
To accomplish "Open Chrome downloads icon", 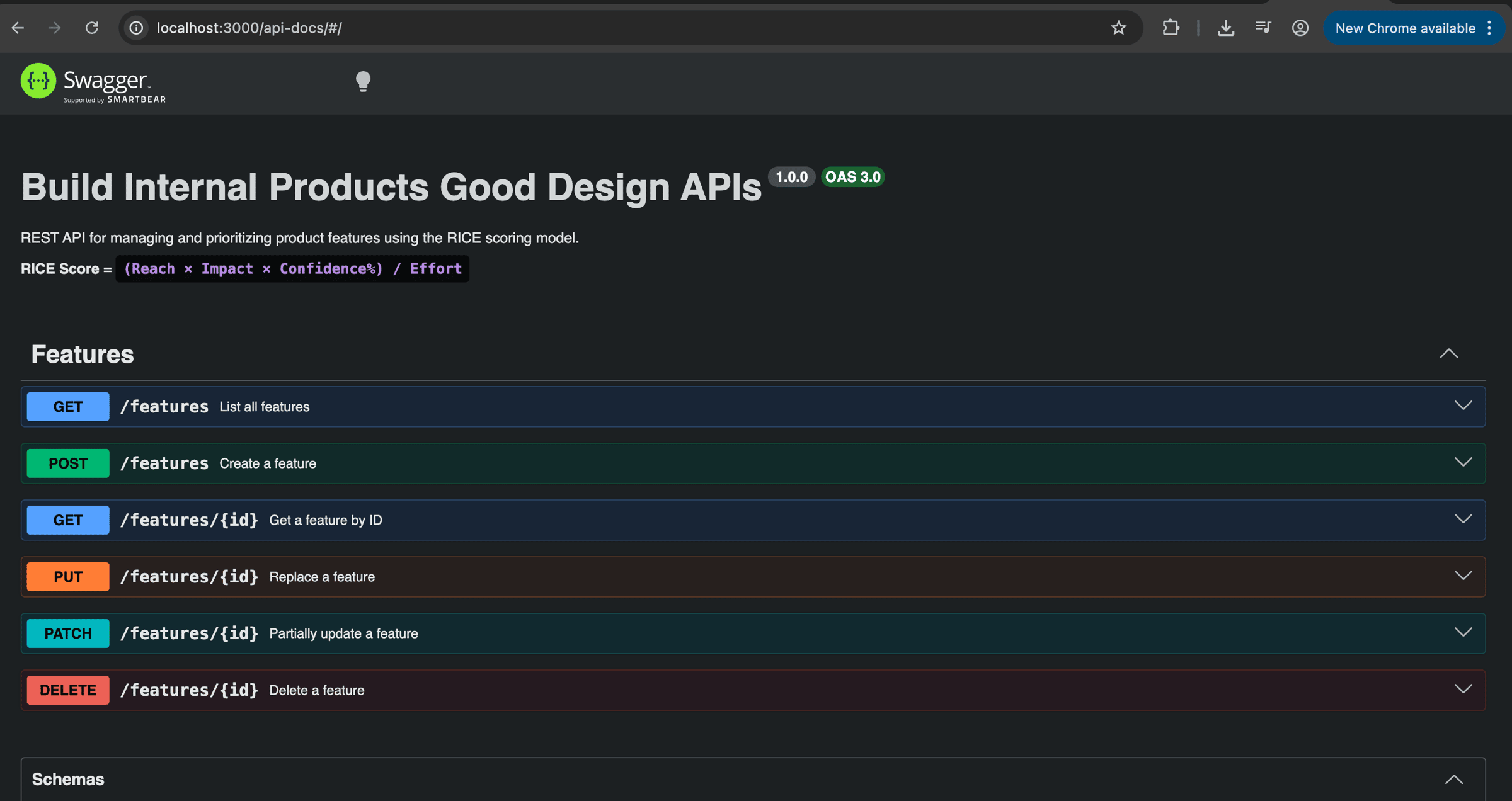I will pyautogui.click(x=1225, y=28).
